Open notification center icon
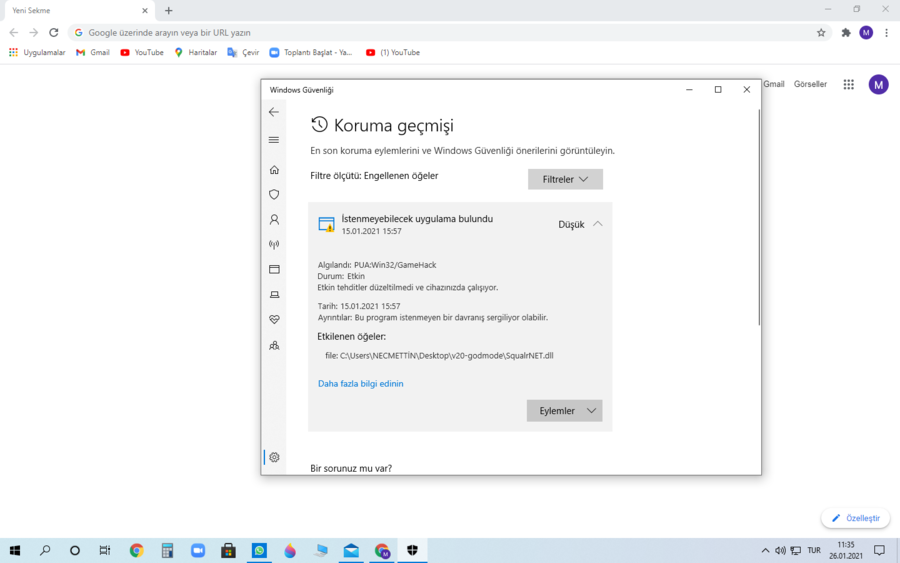Image resolution: width=900 pixels, height=563 pixels. (879, 550)
